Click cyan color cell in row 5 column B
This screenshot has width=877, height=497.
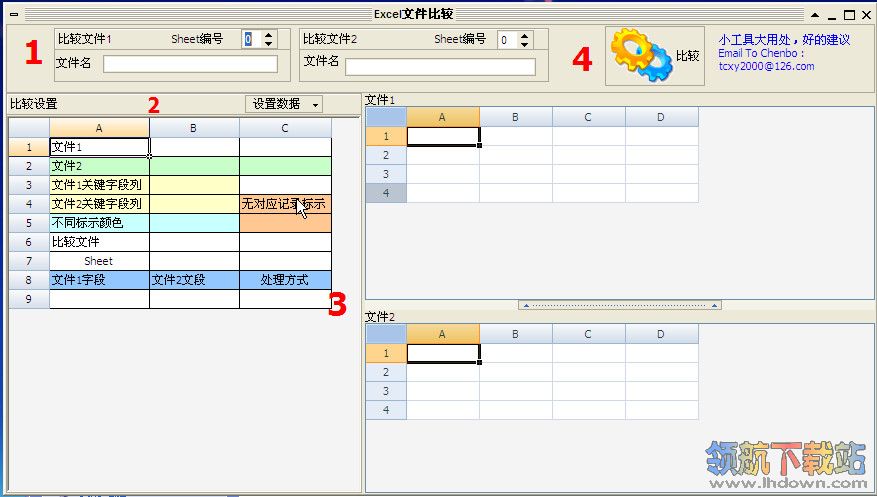point(194,223)
